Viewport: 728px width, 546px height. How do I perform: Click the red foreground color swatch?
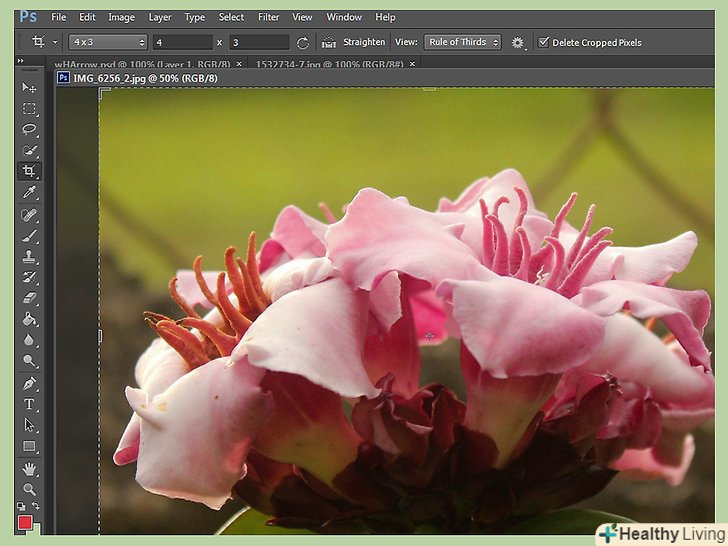26,523
